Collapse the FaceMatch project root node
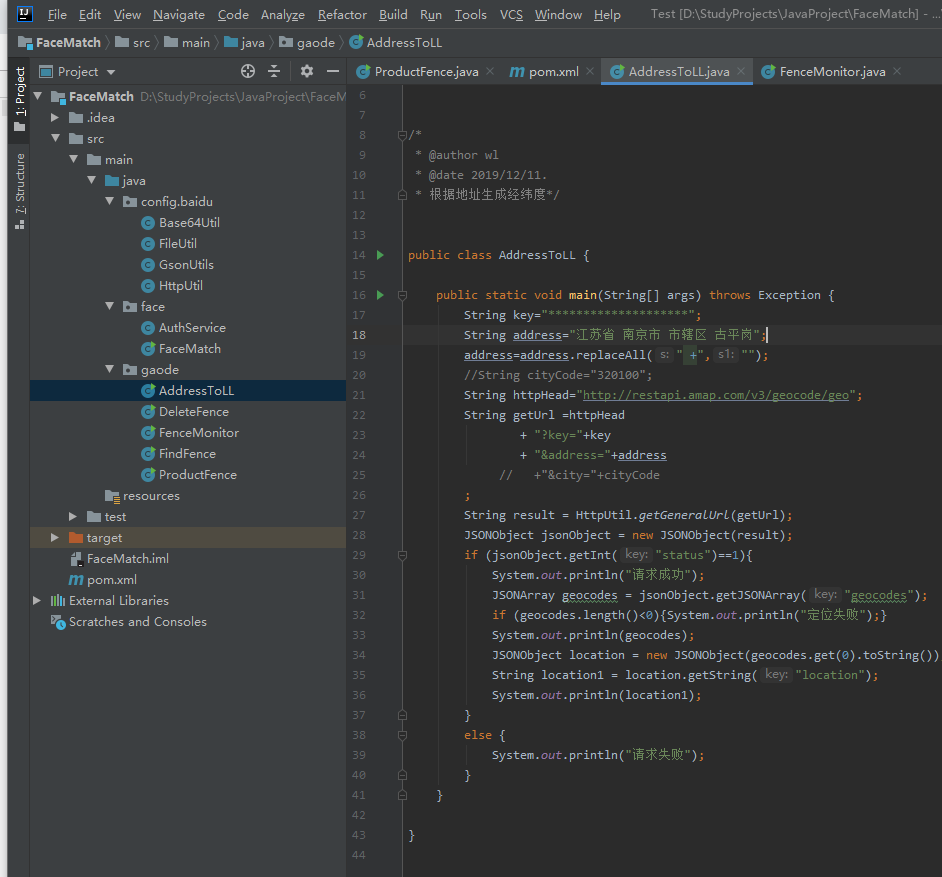This screenshot has height=877, width=942. click(x=38, y=96)
